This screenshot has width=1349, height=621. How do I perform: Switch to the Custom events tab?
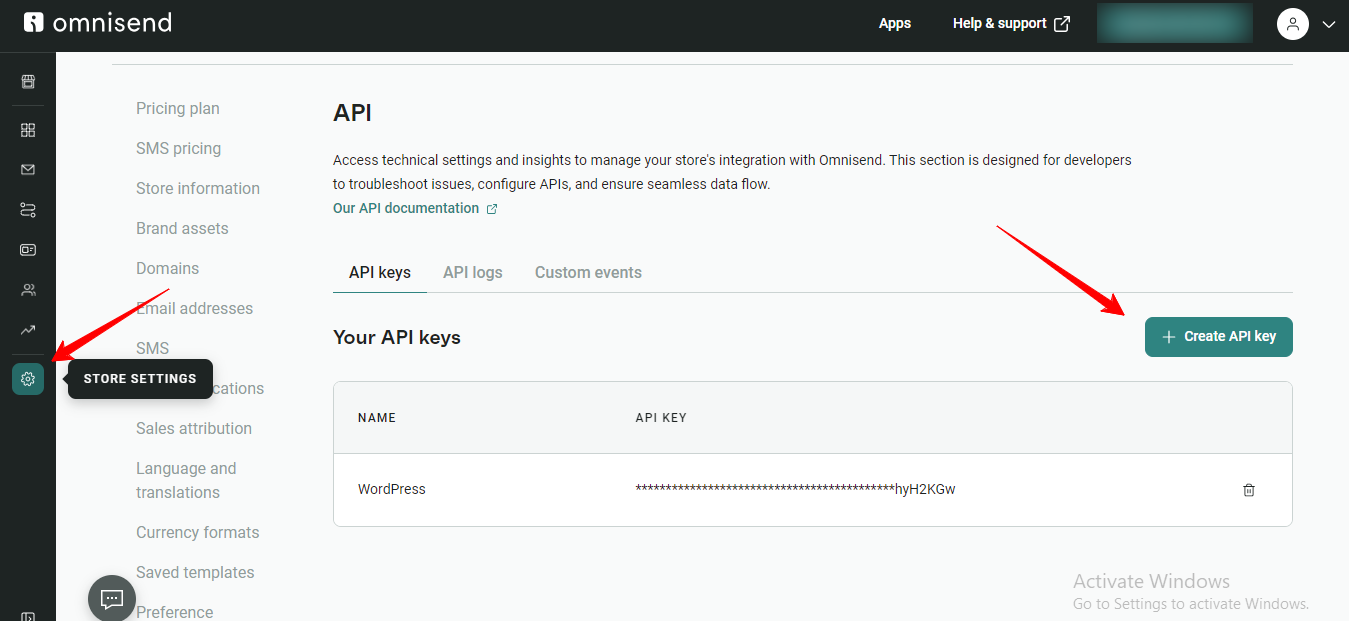588,272
